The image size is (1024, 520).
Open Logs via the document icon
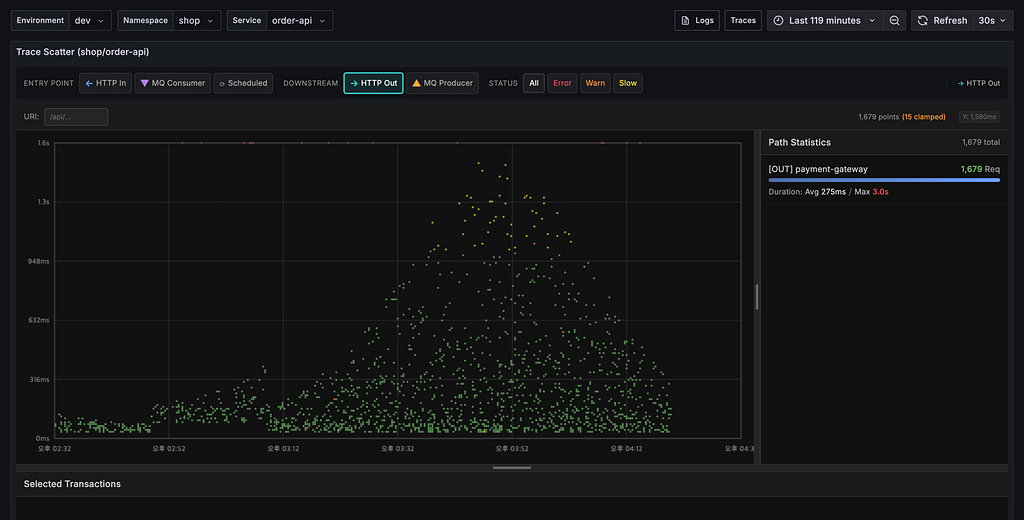tap(685, 20)
